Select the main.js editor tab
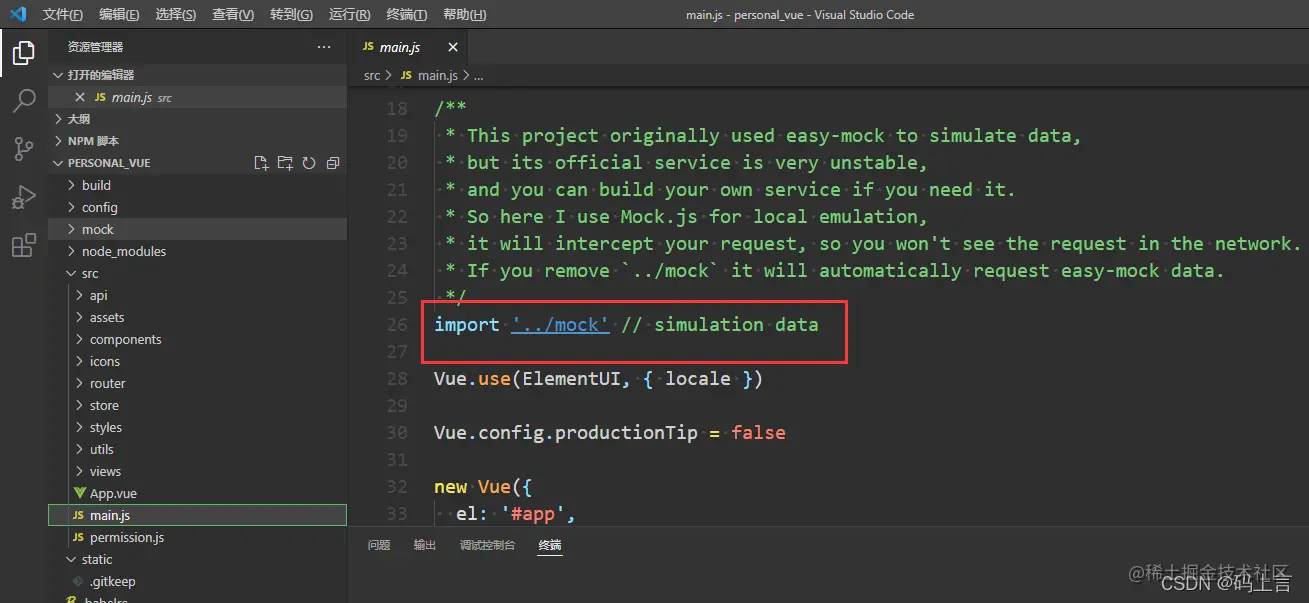The height and width of the screenshot is (603, 1309). click(407, 47)
